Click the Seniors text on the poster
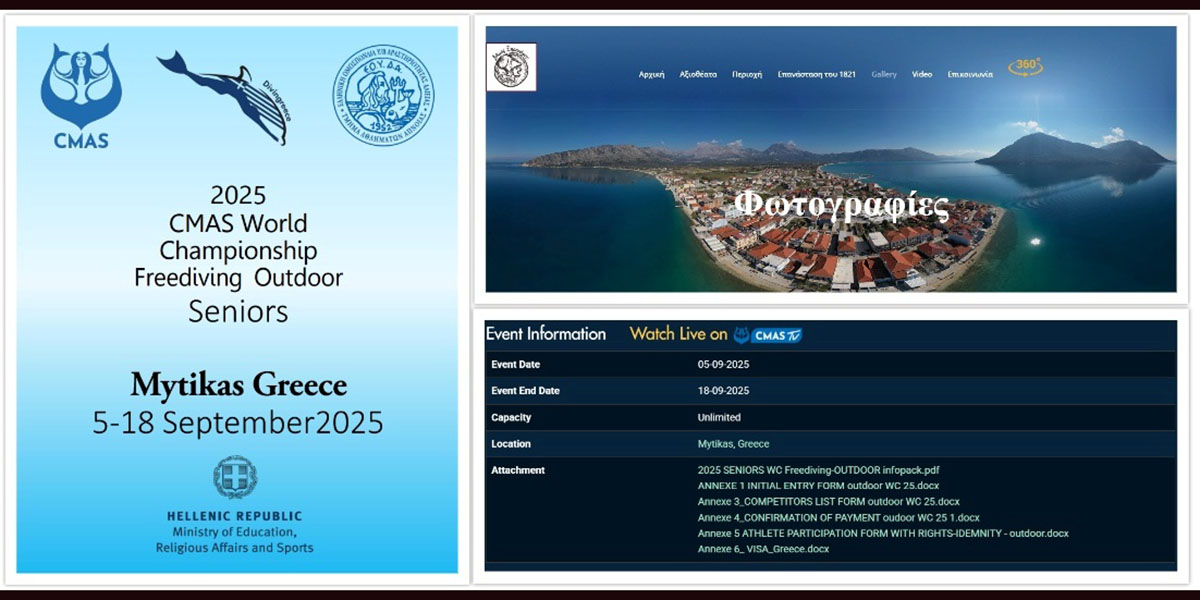This screenshot has width=1200, height=600. coord(238,311)
